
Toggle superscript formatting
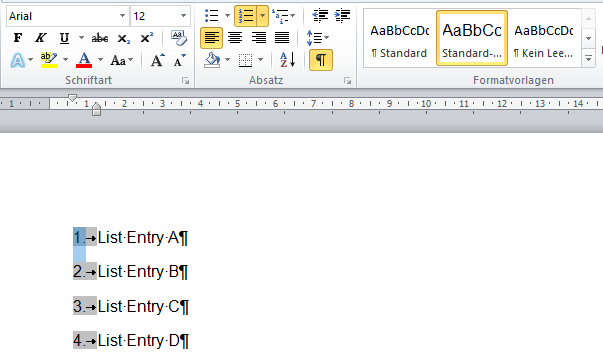click(x=147, y=38)
